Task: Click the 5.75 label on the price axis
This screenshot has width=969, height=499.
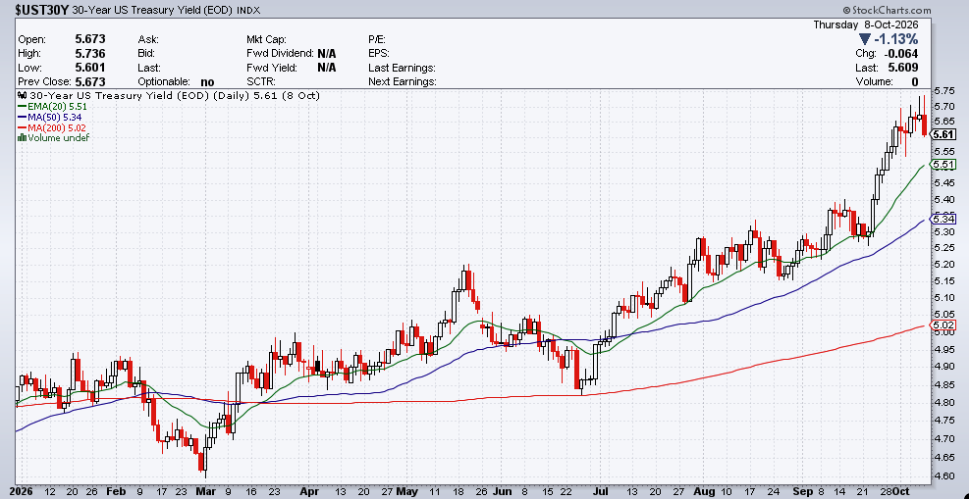Action: pos(946,90)
